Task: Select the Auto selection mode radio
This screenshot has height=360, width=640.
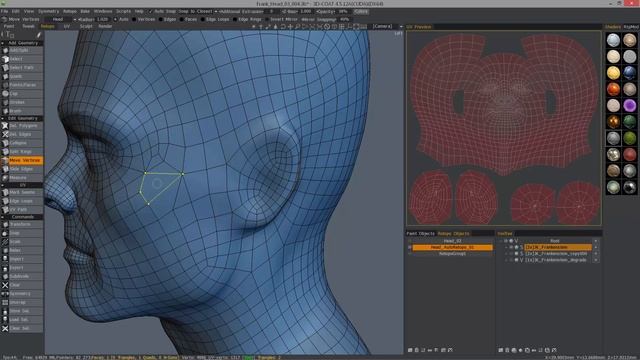Action: (116, 19)
